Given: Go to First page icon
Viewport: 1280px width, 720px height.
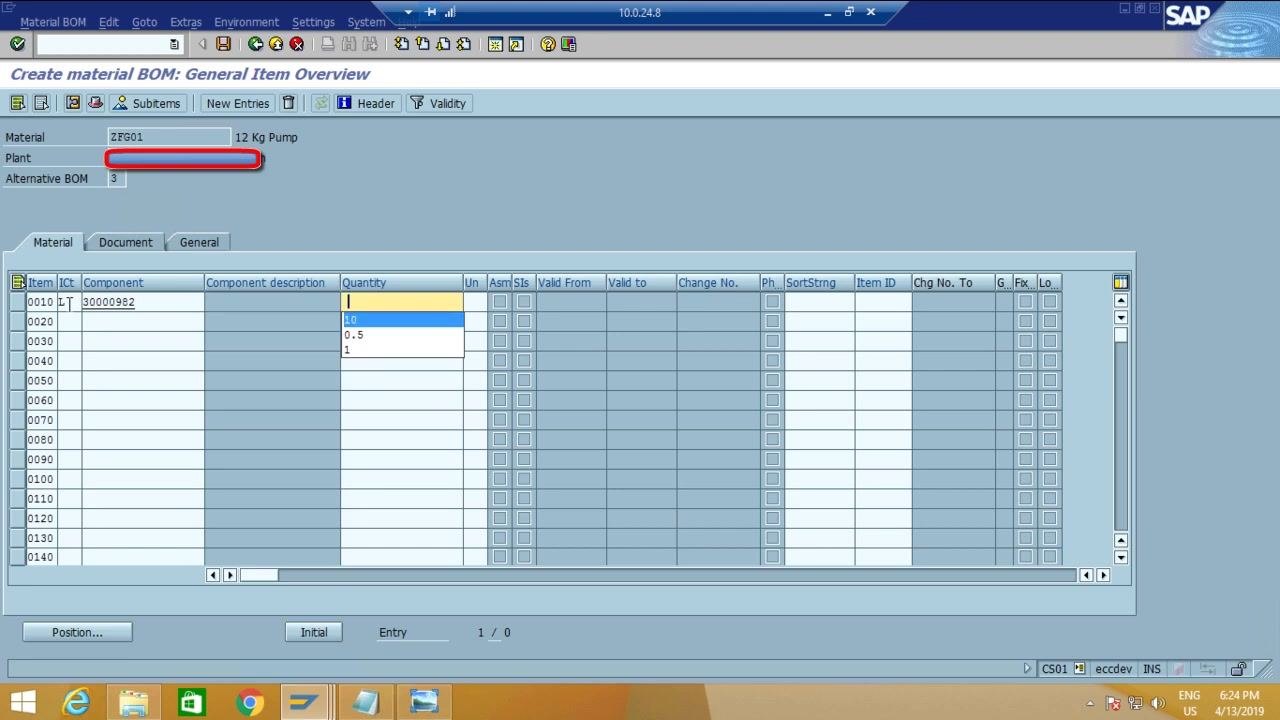Looking at the screenshot, I should [401, 44].
